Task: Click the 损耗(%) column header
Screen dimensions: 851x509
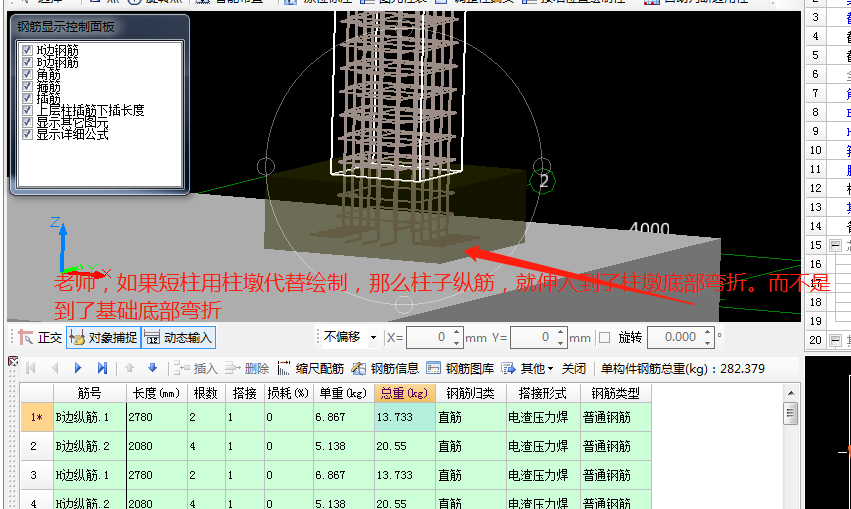Action: click(288, 393)
